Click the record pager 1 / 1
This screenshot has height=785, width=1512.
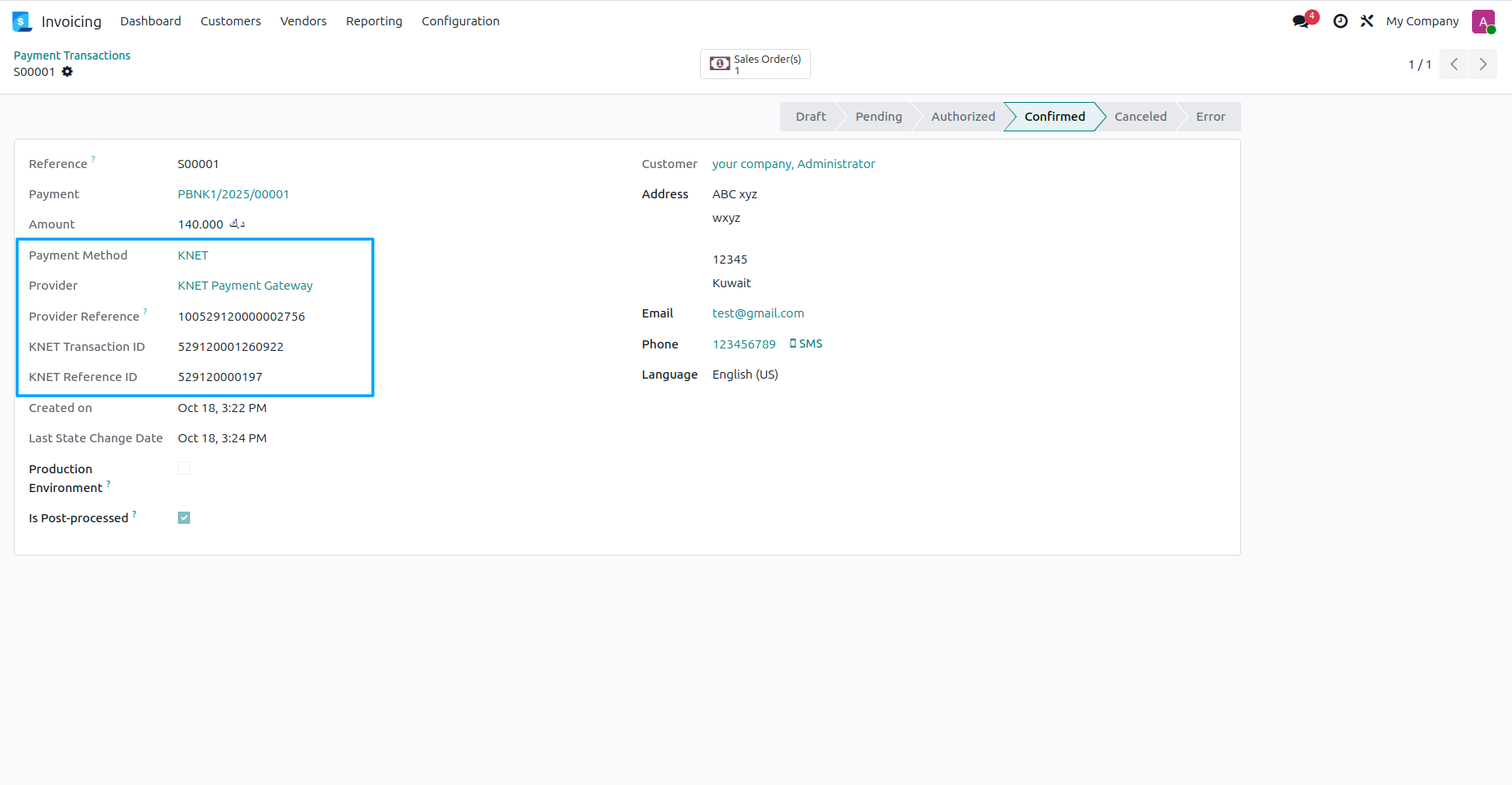pyautogui.click(x=1419, y=64)
